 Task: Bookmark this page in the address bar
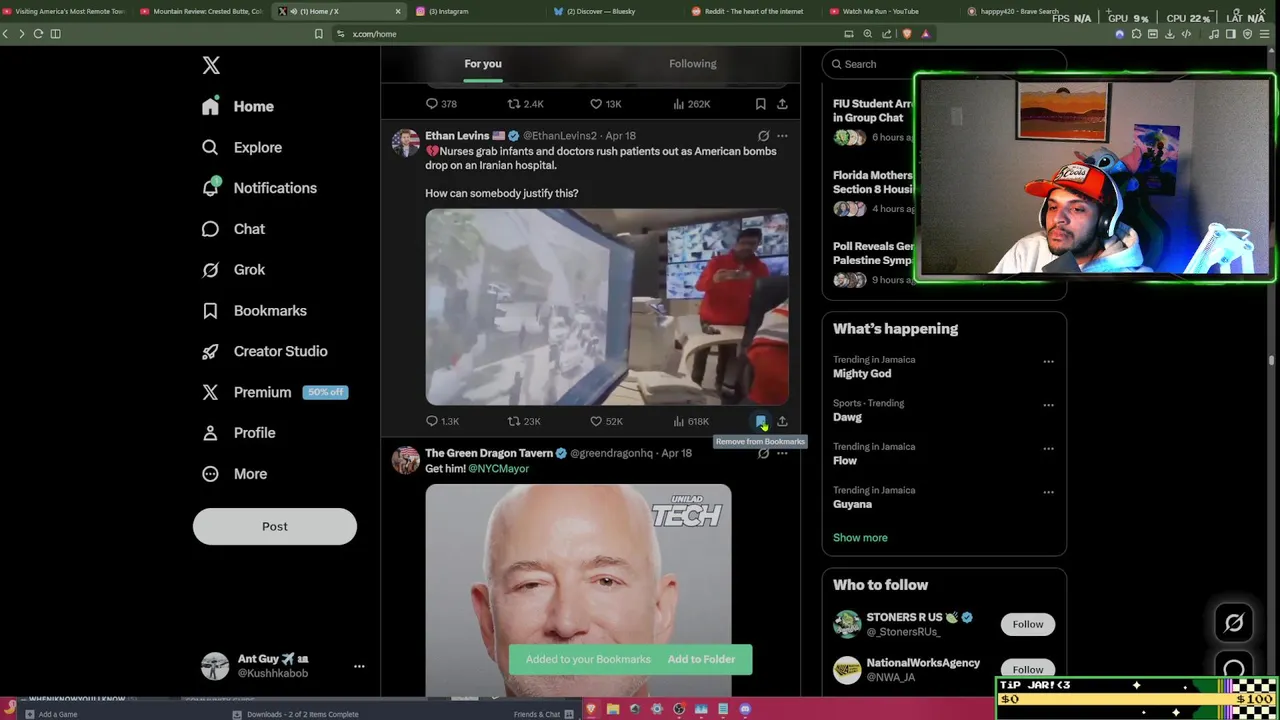tap(318, 34)
